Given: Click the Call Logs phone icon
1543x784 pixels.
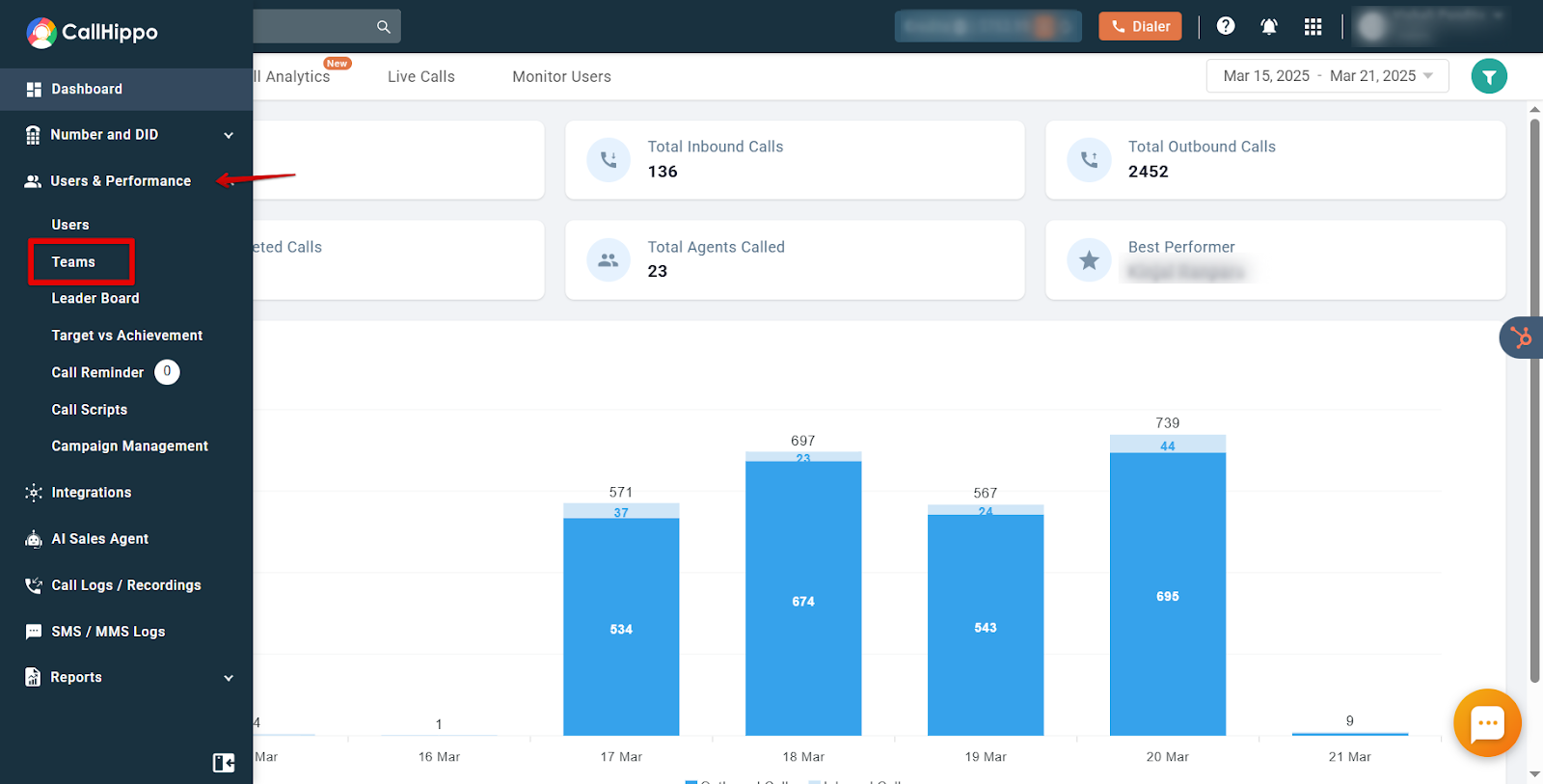Looking at the screenshot, I should point(34,585).
